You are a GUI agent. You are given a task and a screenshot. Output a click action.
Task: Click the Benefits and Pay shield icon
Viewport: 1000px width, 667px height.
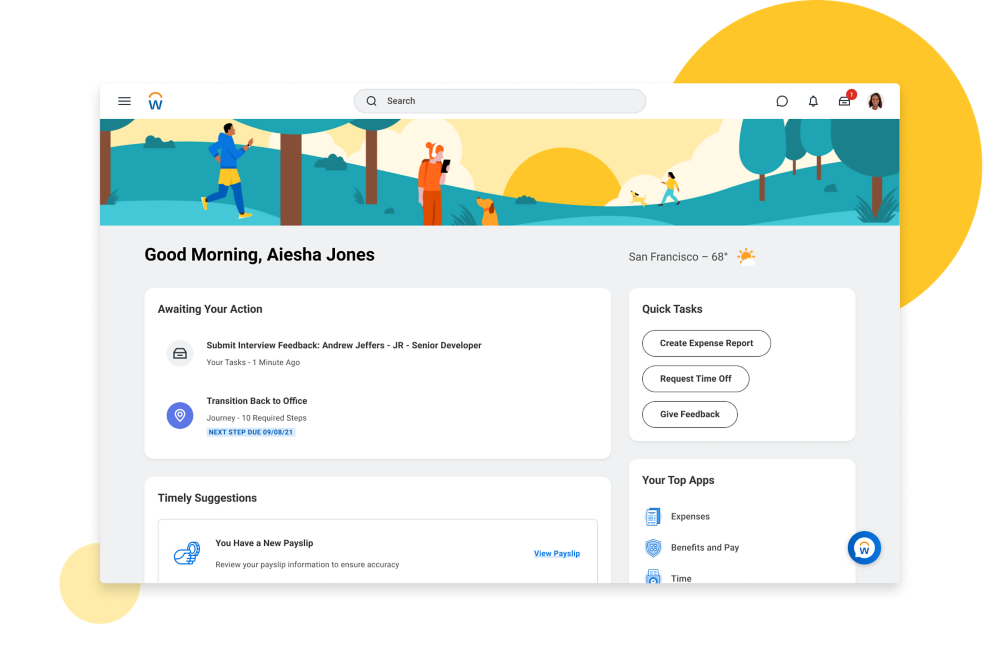[653, 548]
